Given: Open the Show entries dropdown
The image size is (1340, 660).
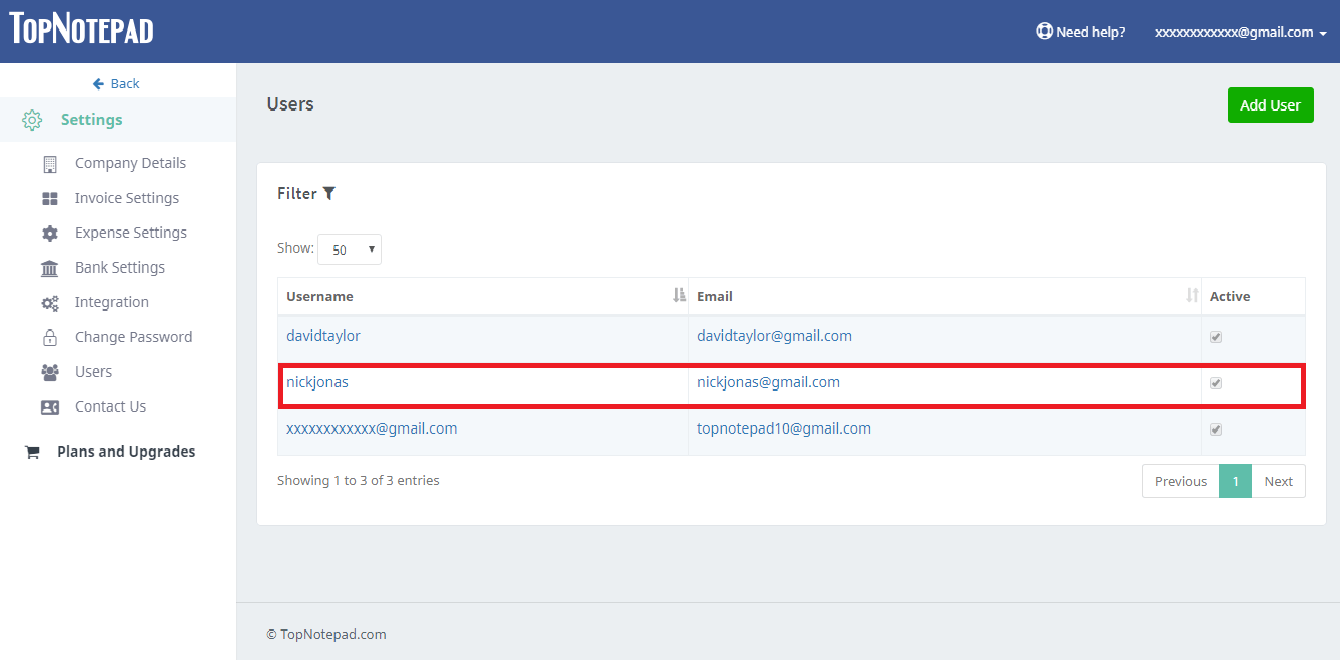Looking at the screenshot, I should click(349, 249).
